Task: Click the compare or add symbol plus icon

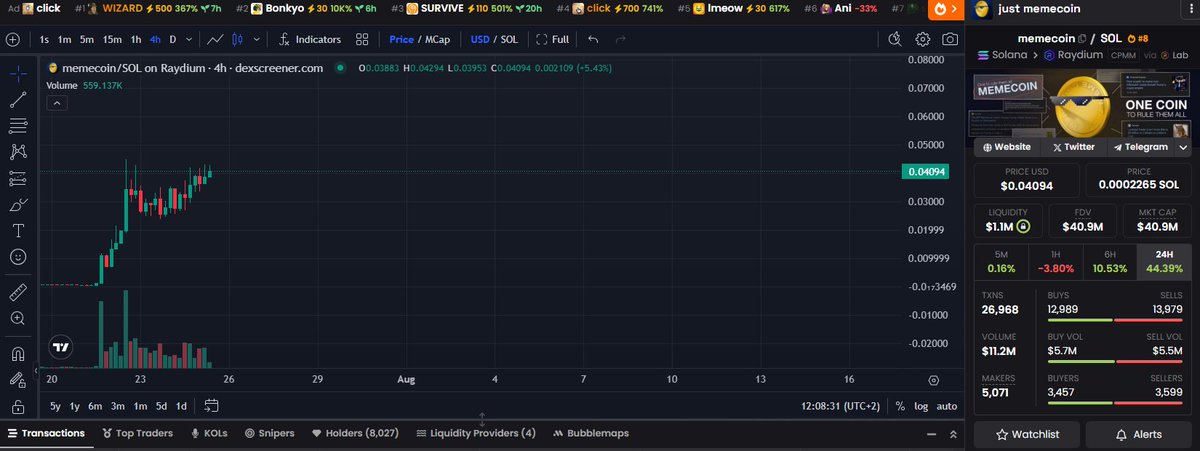Action: pyautogui.click(x=13, y=40)
